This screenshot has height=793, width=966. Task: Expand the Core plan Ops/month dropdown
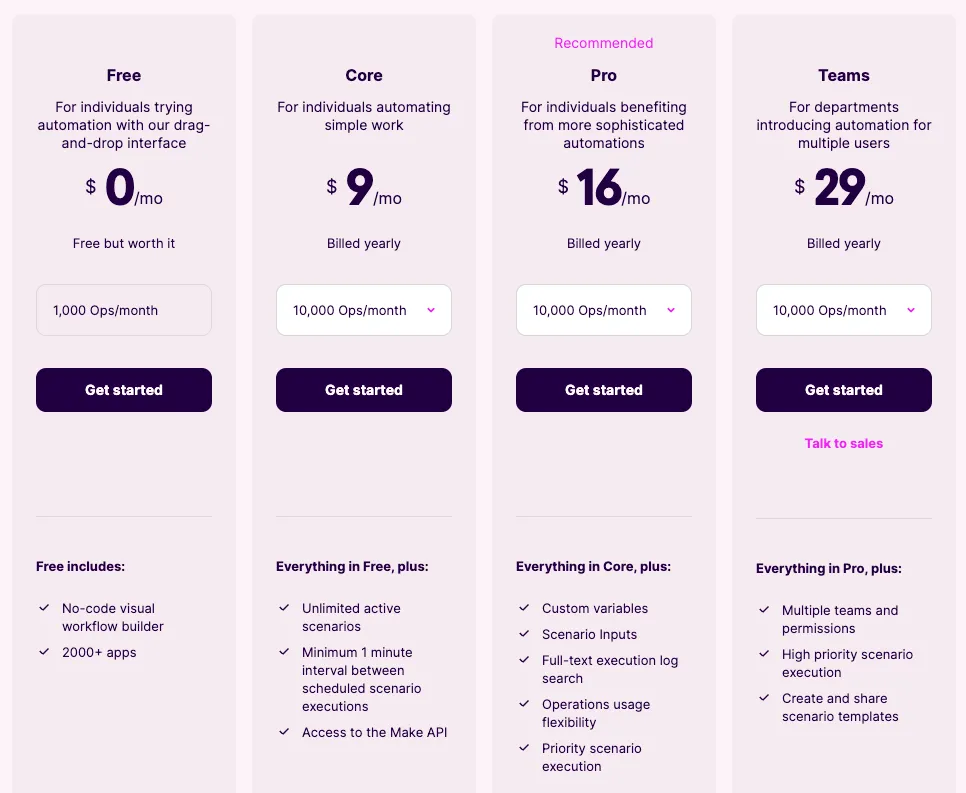(364, 310)
